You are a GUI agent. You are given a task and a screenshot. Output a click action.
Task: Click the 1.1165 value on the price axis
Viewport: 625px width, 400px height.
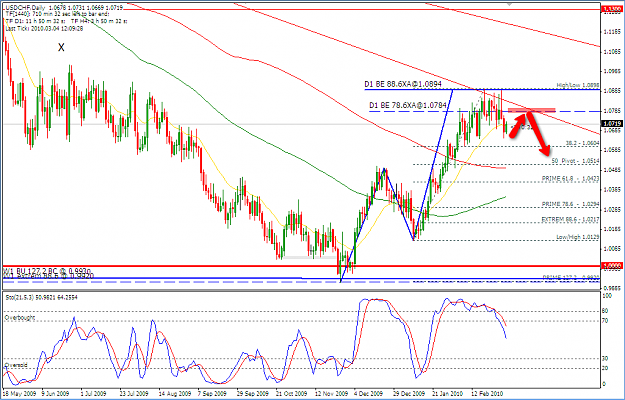coord(613,31)
